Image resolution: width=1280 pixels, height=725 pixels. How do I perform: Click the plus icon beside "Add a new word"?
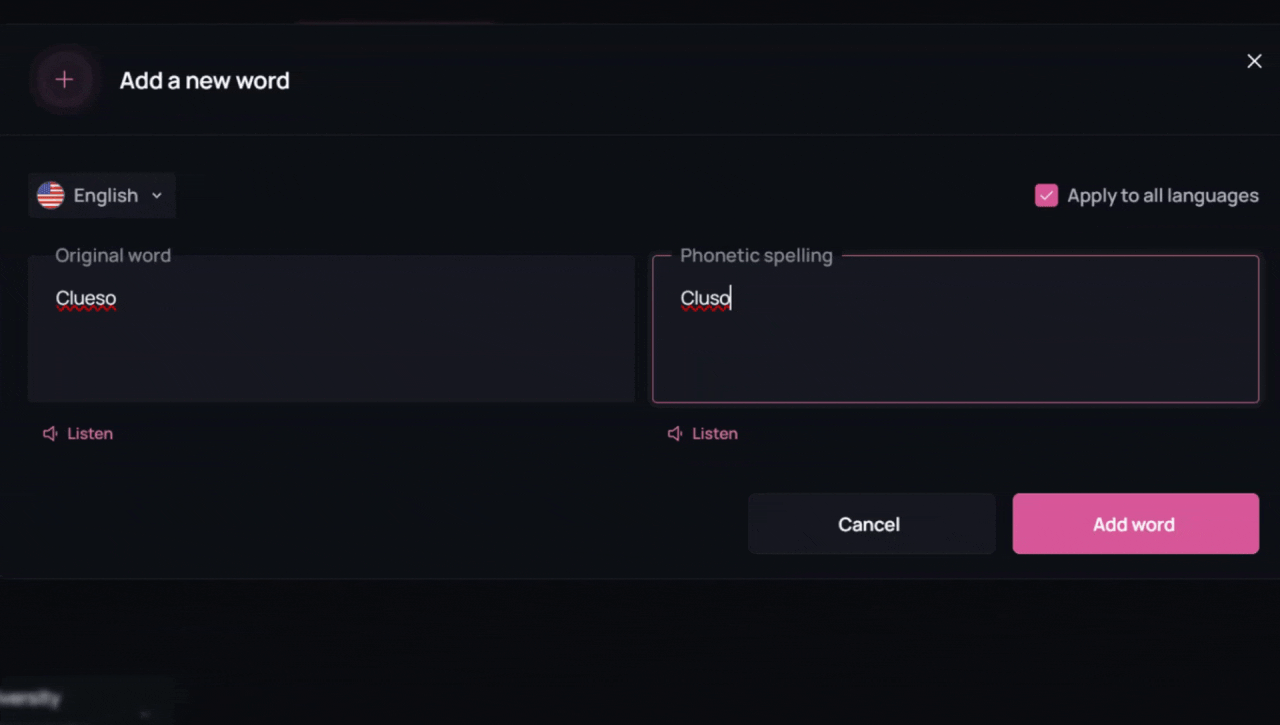pyautogui.click(x=64, y=79)
